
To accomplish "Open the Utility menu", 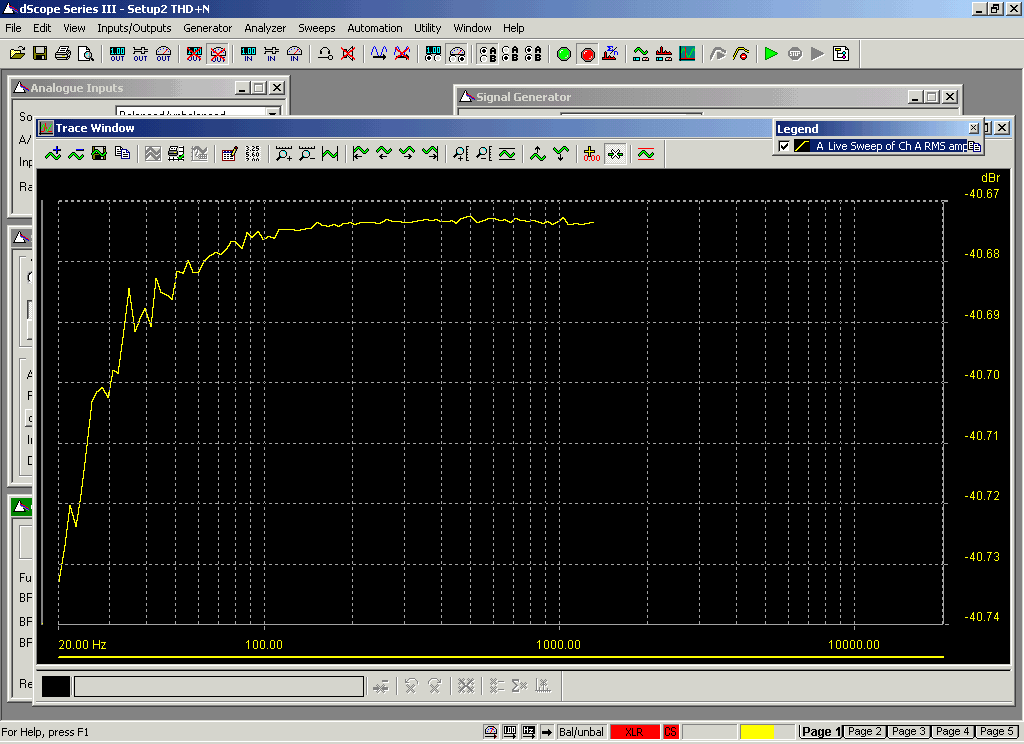I will click(428, 28).
